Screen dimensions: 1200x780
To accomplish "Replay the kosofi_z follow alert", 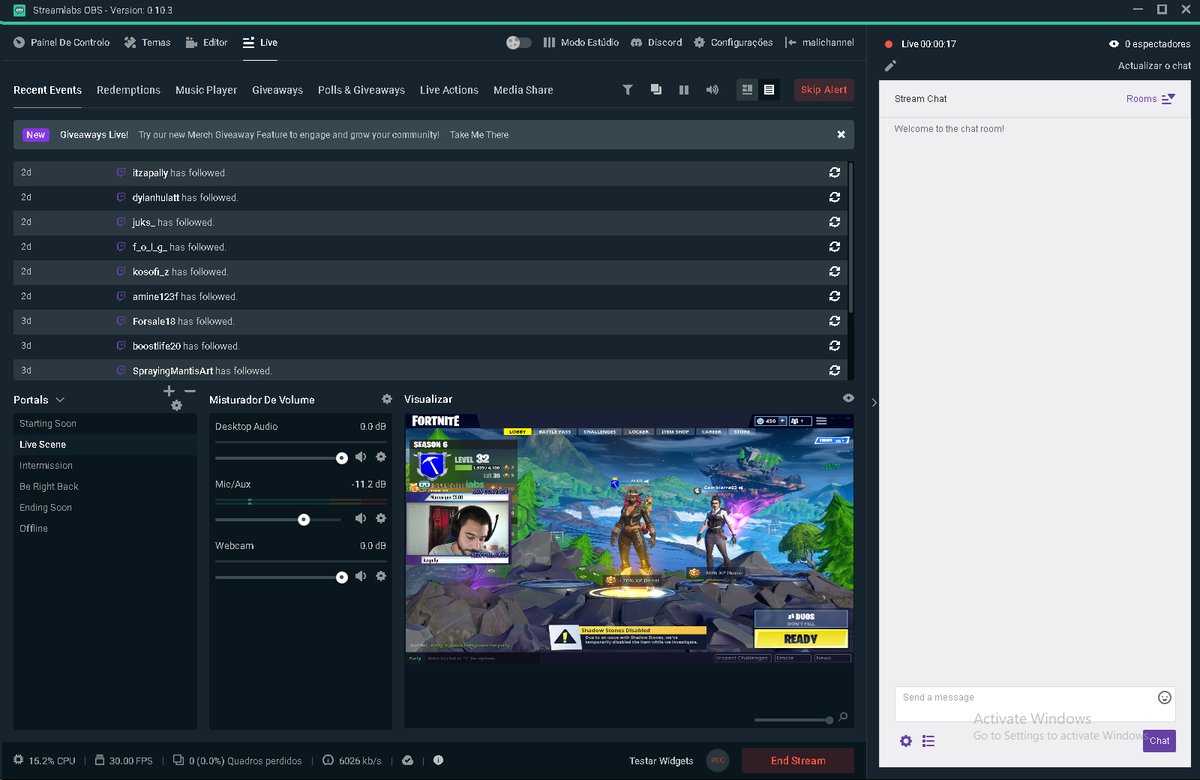I will [x=834, y=271].
